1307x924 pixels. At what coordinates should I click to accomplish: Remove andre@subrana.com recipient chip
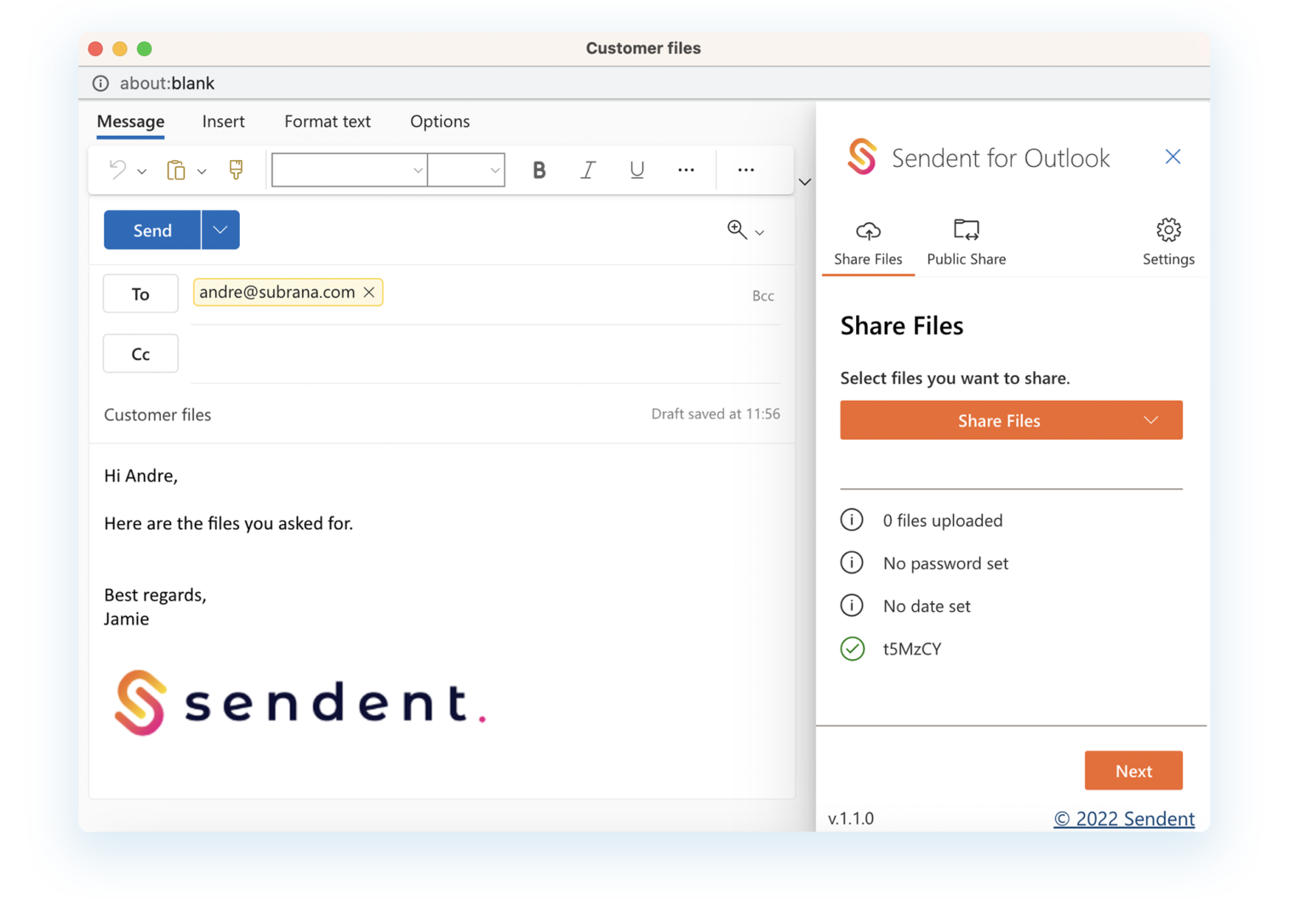(x=369, y=292)
